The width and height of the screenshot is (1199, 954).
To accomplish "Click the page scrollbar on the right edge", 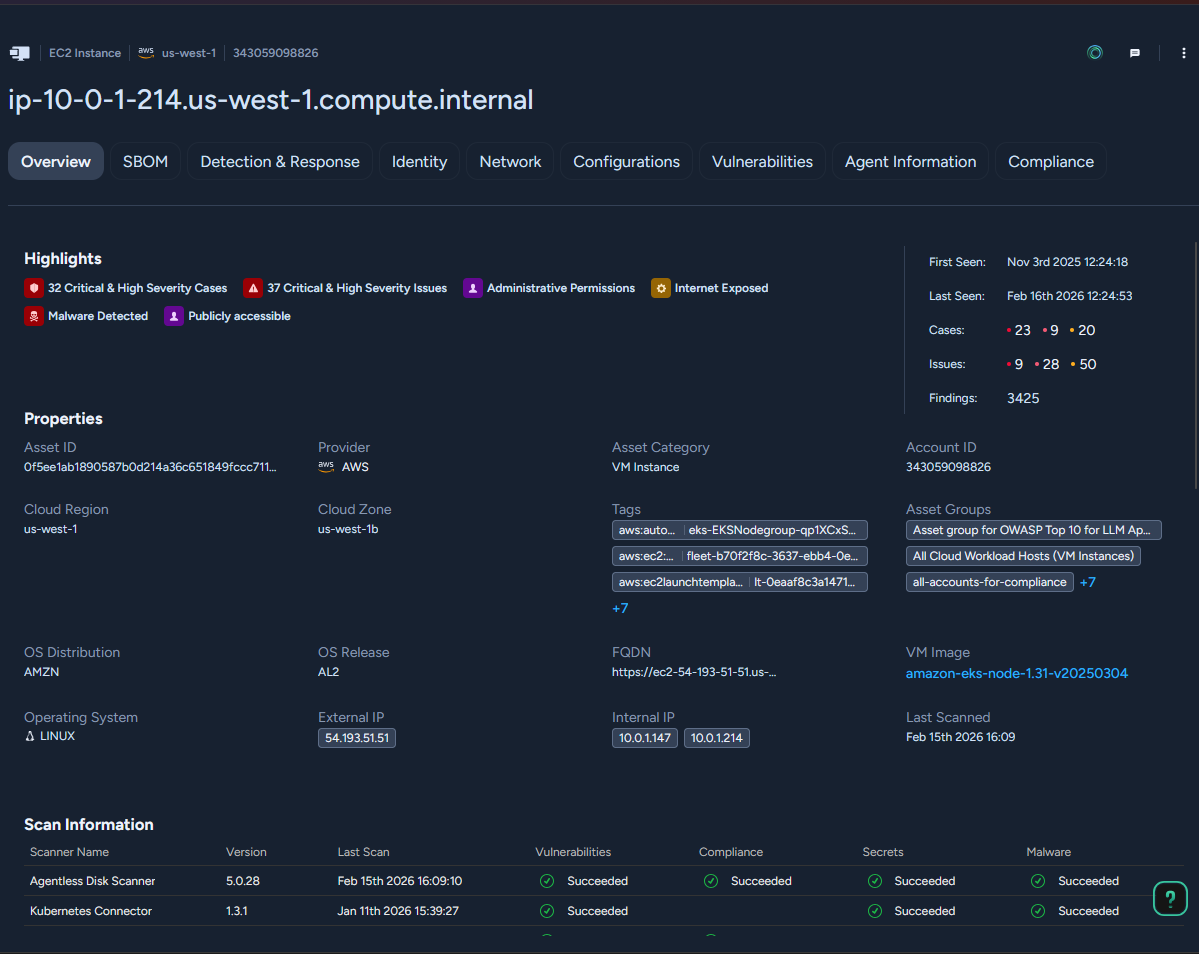I will (x=1195, y=365).
